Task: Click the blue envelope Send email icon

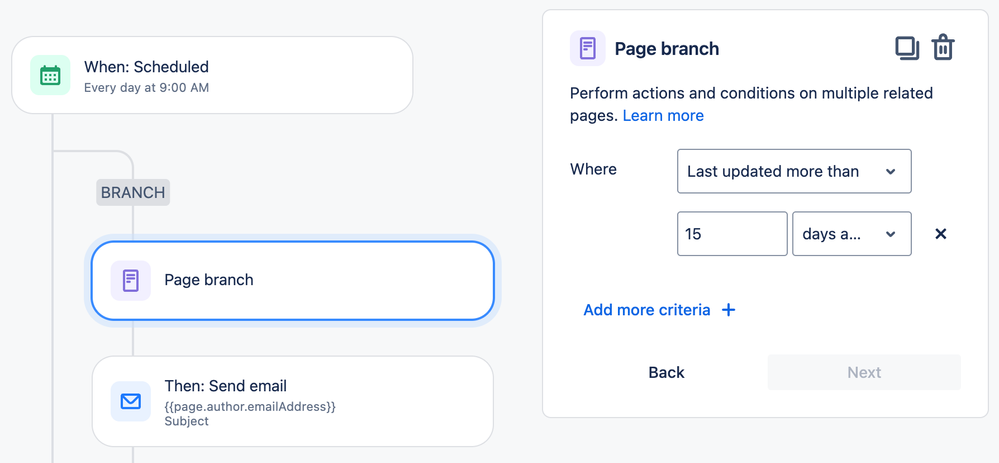Action: click(x=131, y=401)
